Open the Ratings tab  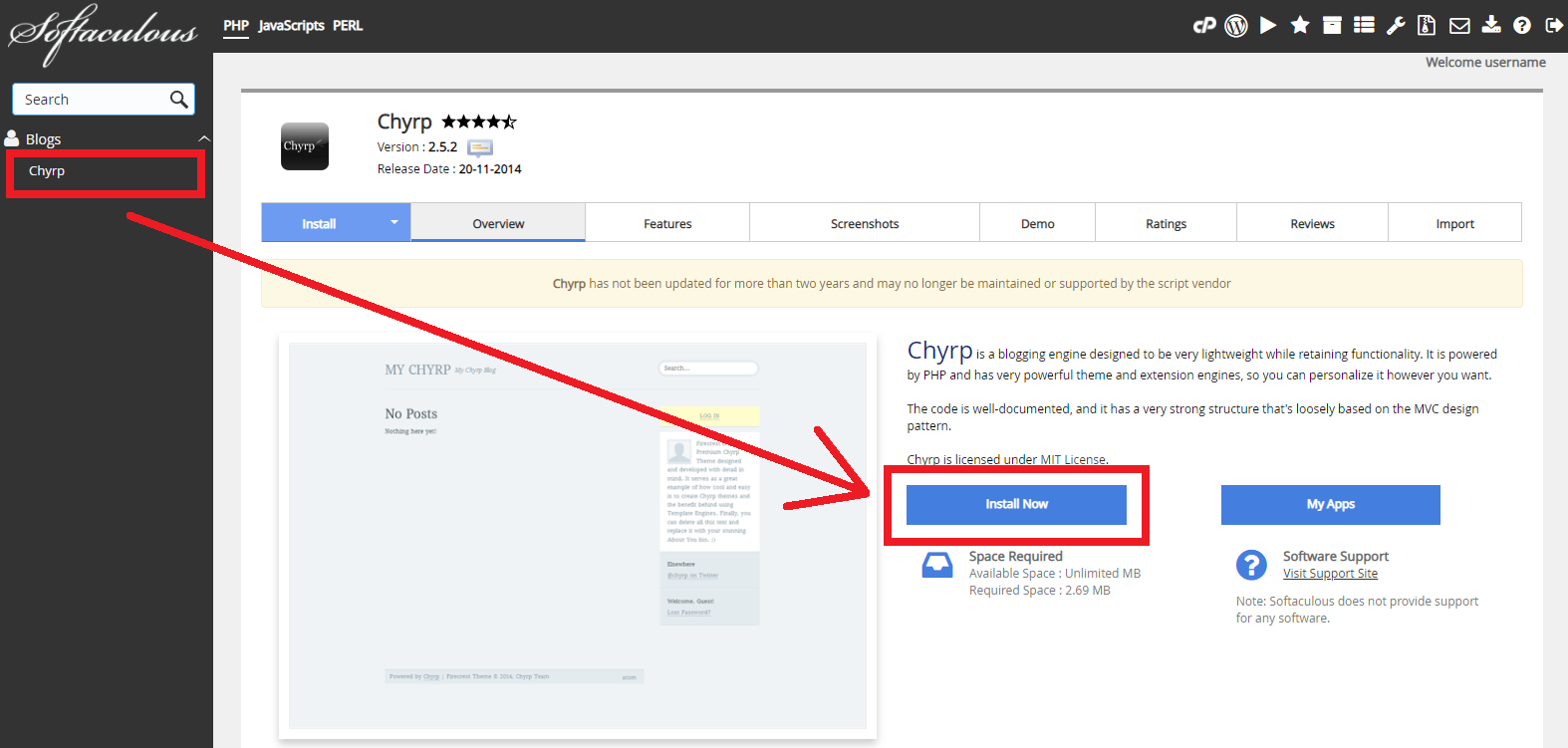(1166, 223)
